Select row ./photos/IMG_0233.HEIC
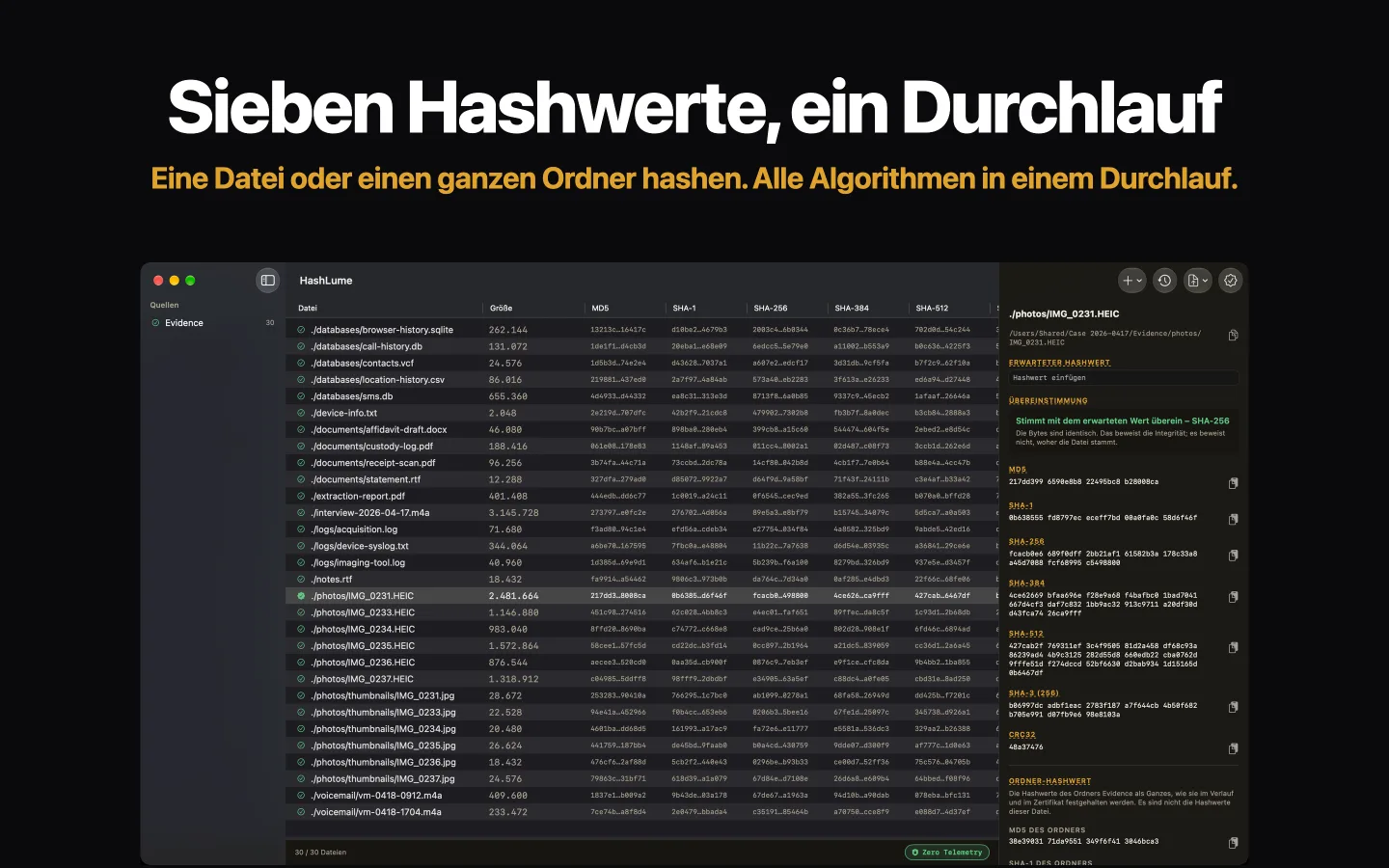This screenshot has width=1389, height=868. point(642,612)
